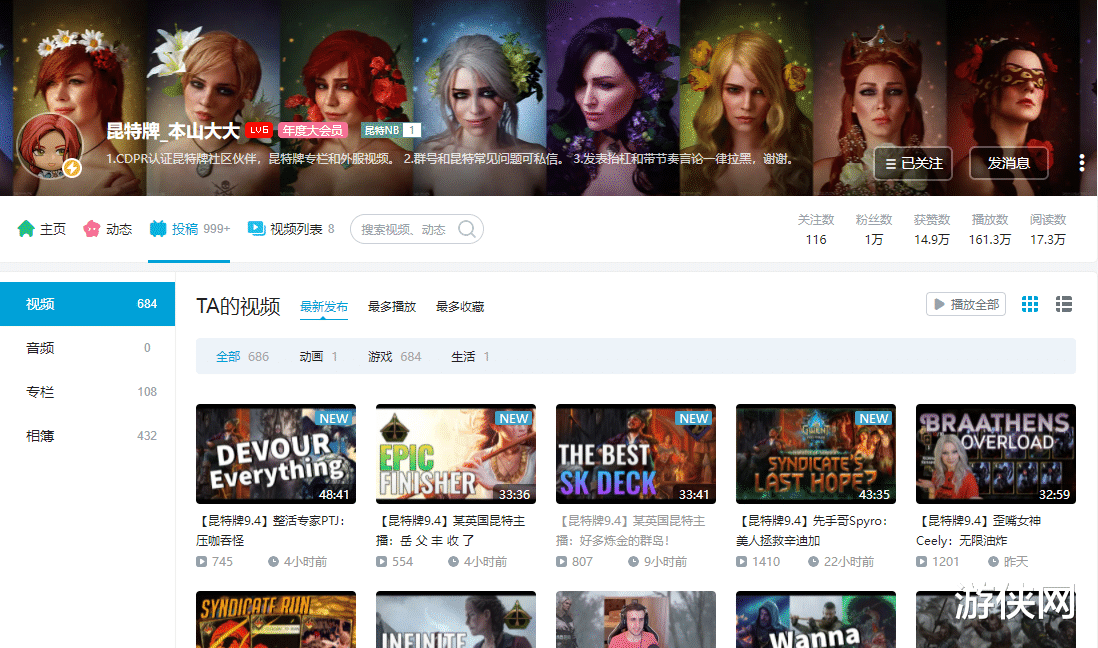Click the 昆特NB fan medal badge
The image size is (1098, 648).
coord(391,130)
